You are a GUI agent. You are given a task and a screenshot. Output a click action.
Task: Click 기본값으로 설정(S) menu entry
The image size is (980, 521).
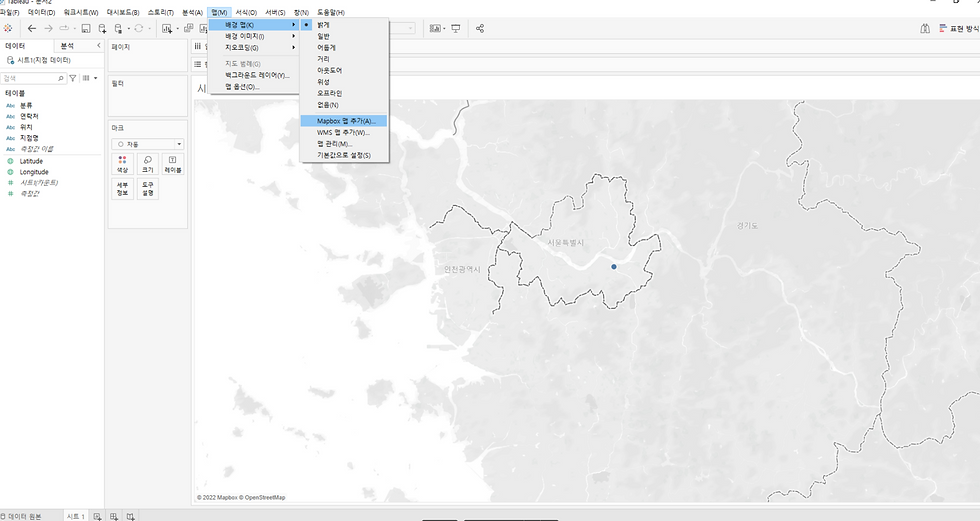point(344,155)
